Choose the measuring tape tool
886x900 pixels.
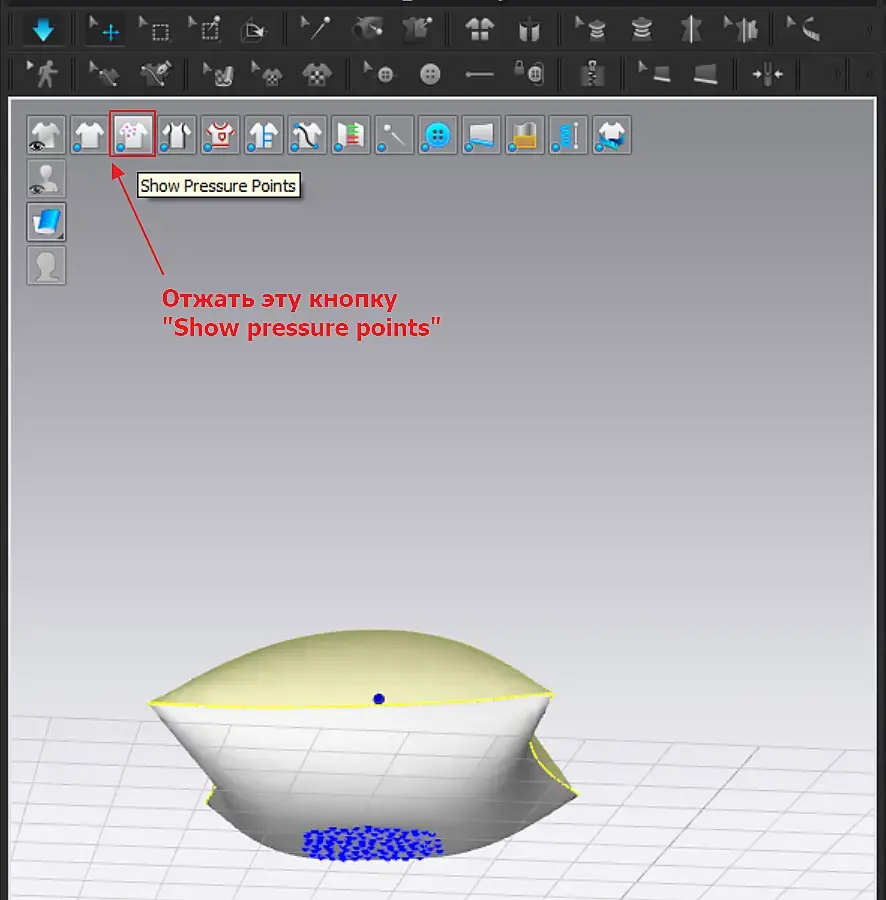click(x=803, y=29)
